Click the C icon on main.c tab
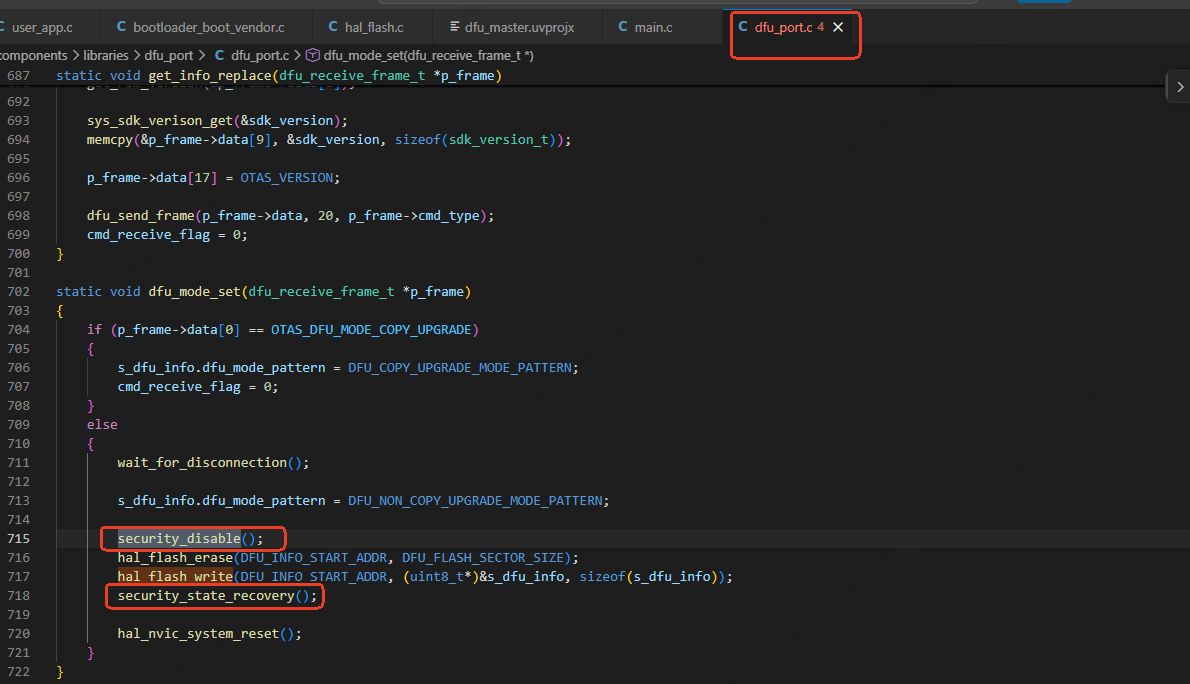The height and width of the screenshot is (684, 1190). pos(623,27)
